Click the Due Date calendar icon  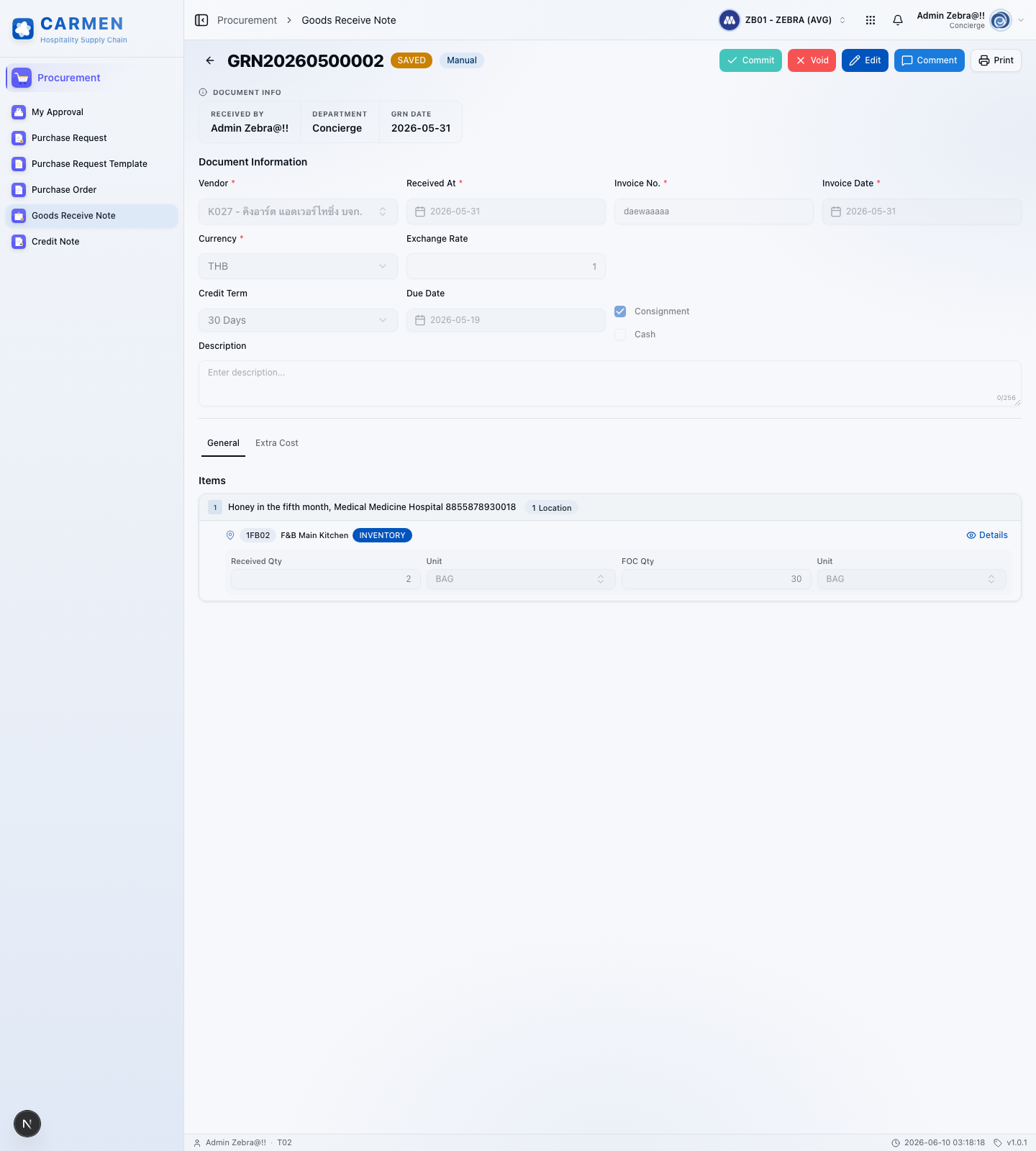point(420,320)
